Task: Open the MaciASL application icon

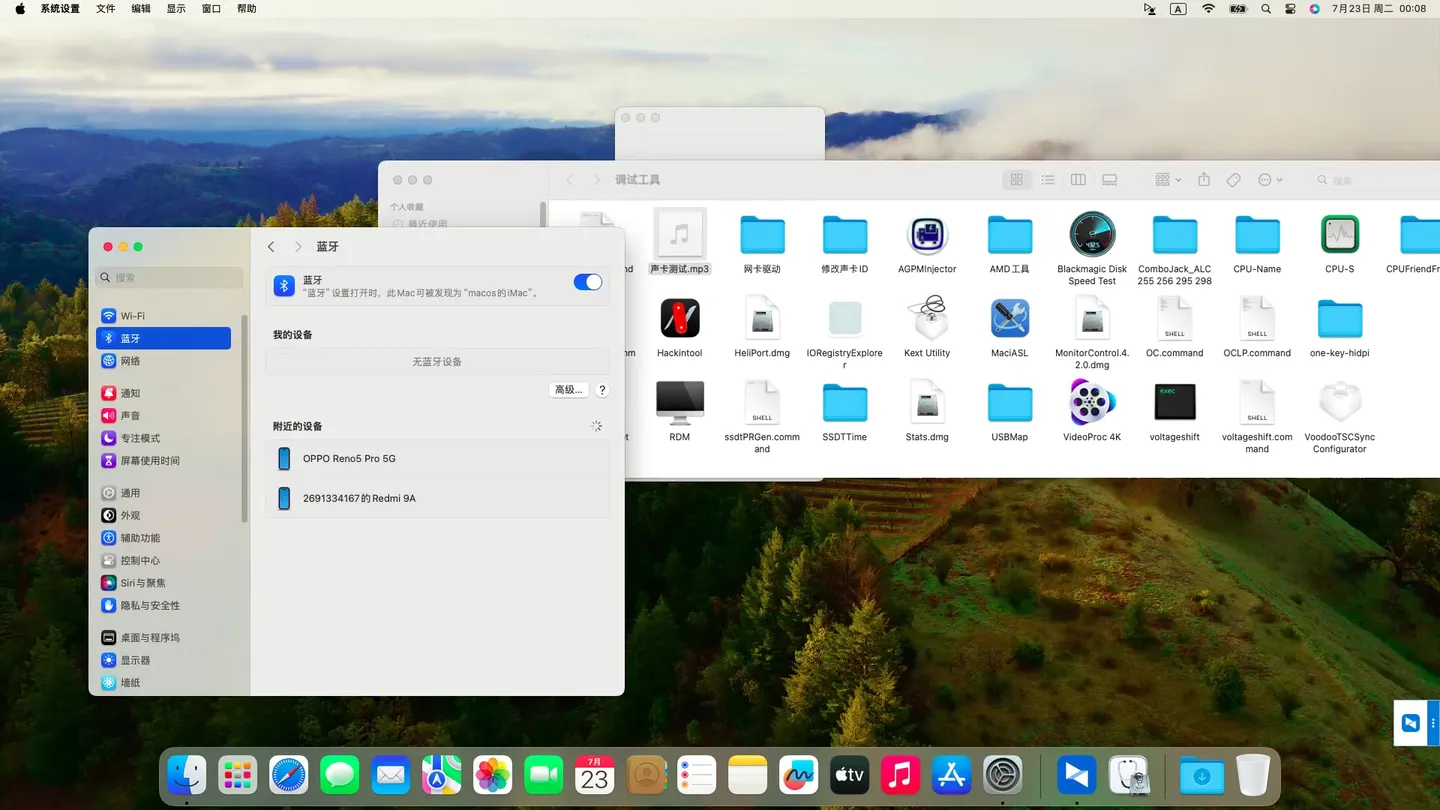Action: pyautogui.click(x=1009, y=319)
